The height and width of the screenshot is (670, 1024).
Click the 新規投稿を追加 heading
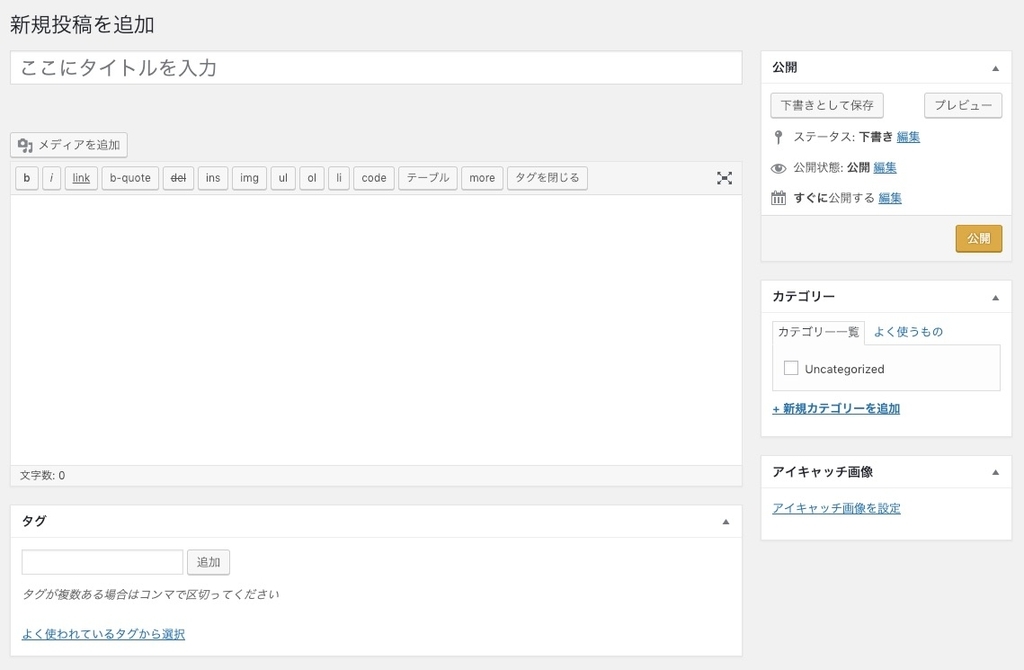[x=82, y=25]
